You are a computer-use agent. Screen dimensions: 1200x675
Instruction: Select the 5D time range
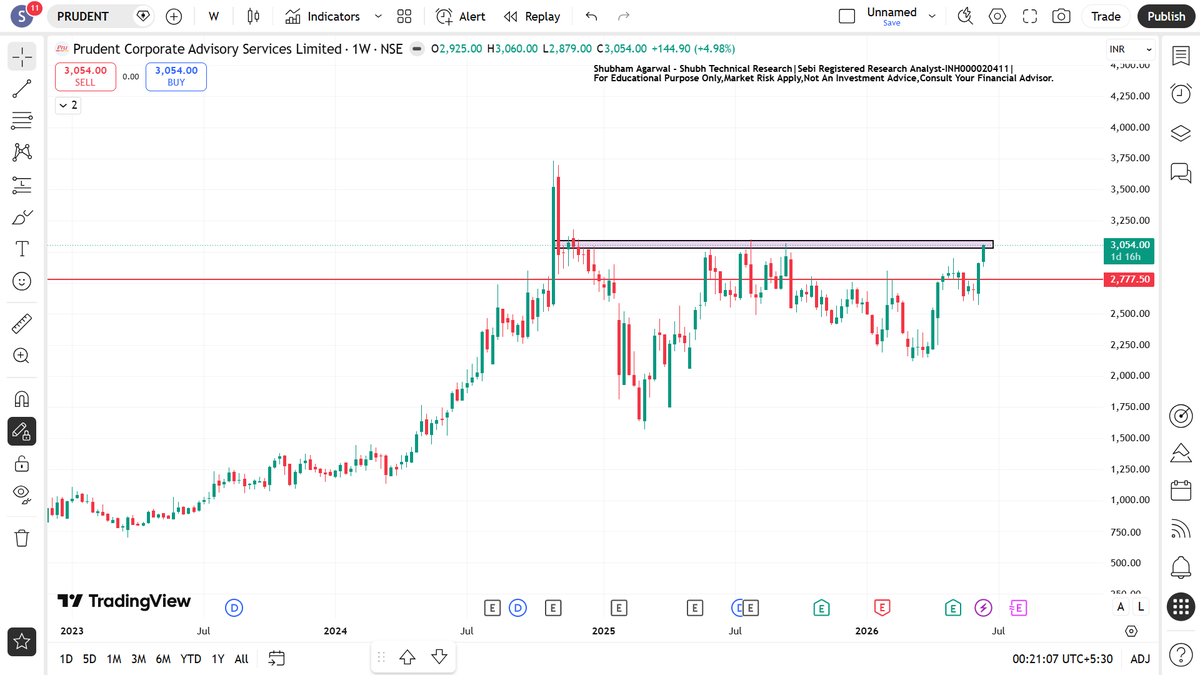(x=90, y=658)
